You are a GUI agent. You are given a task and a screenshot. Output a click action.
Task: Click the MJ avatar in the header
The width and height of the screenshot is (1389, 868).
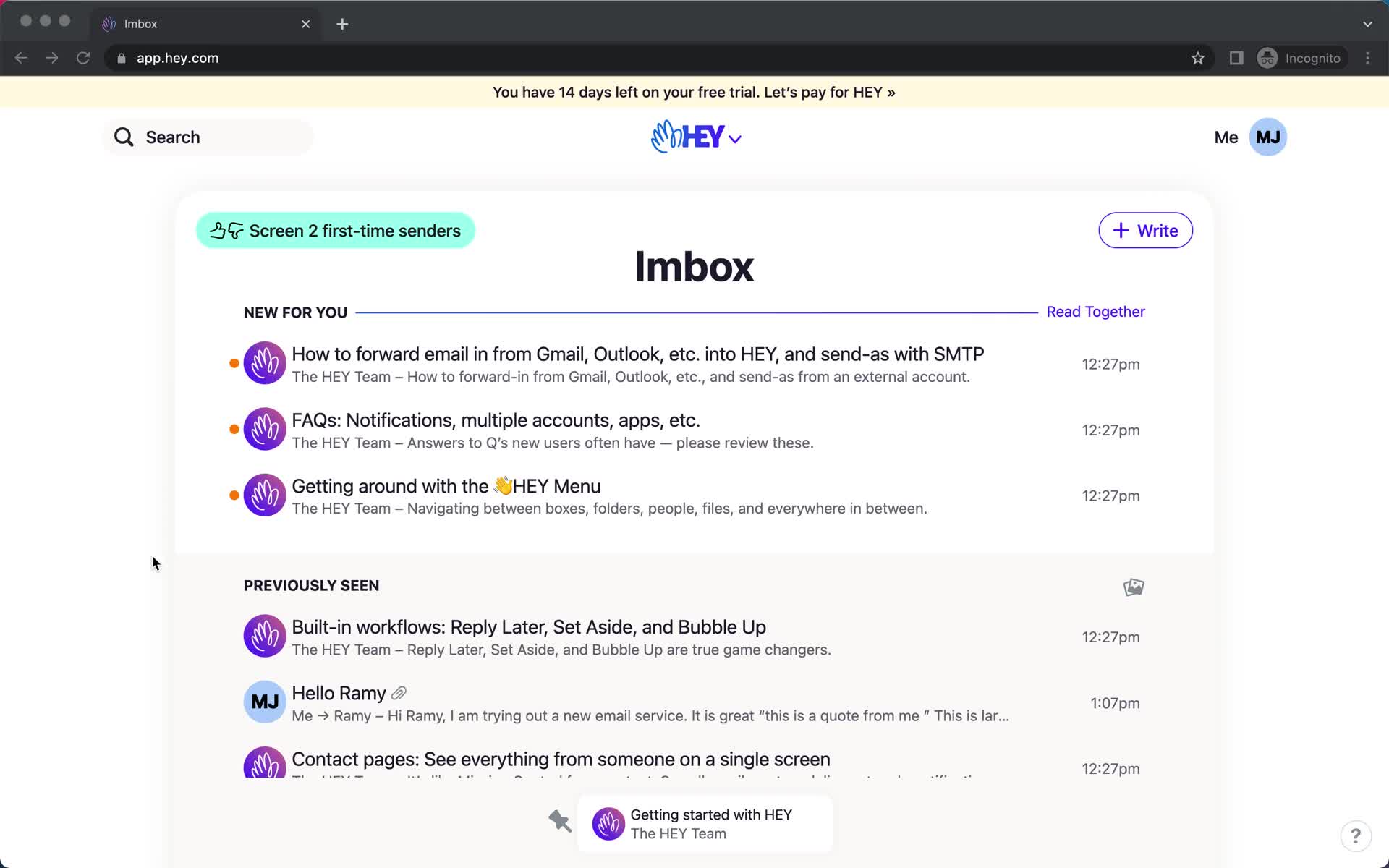pos(1267,137)
